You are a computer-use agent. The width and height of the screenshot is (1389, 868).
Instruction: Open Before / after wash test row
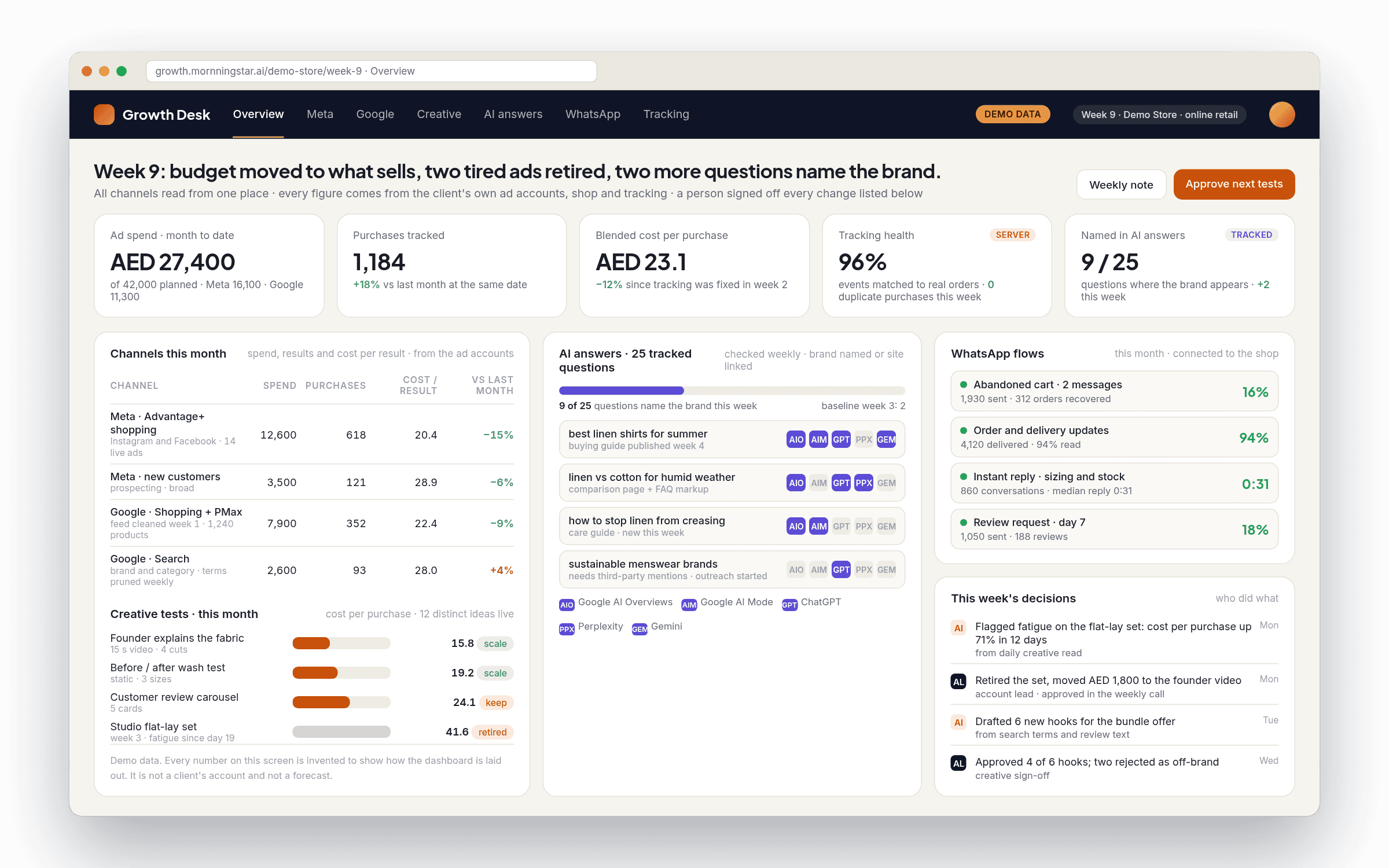point(312,672)
